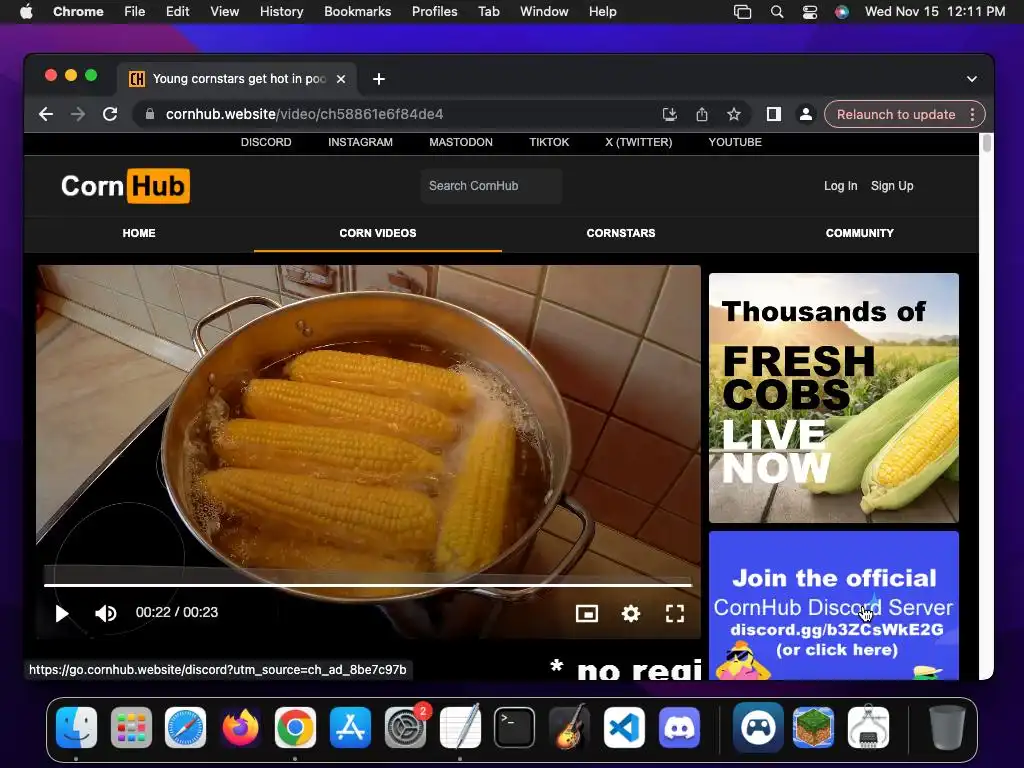The image size is (1024, 768).
Task: Play the corn video
Action: tap(61, 613)
